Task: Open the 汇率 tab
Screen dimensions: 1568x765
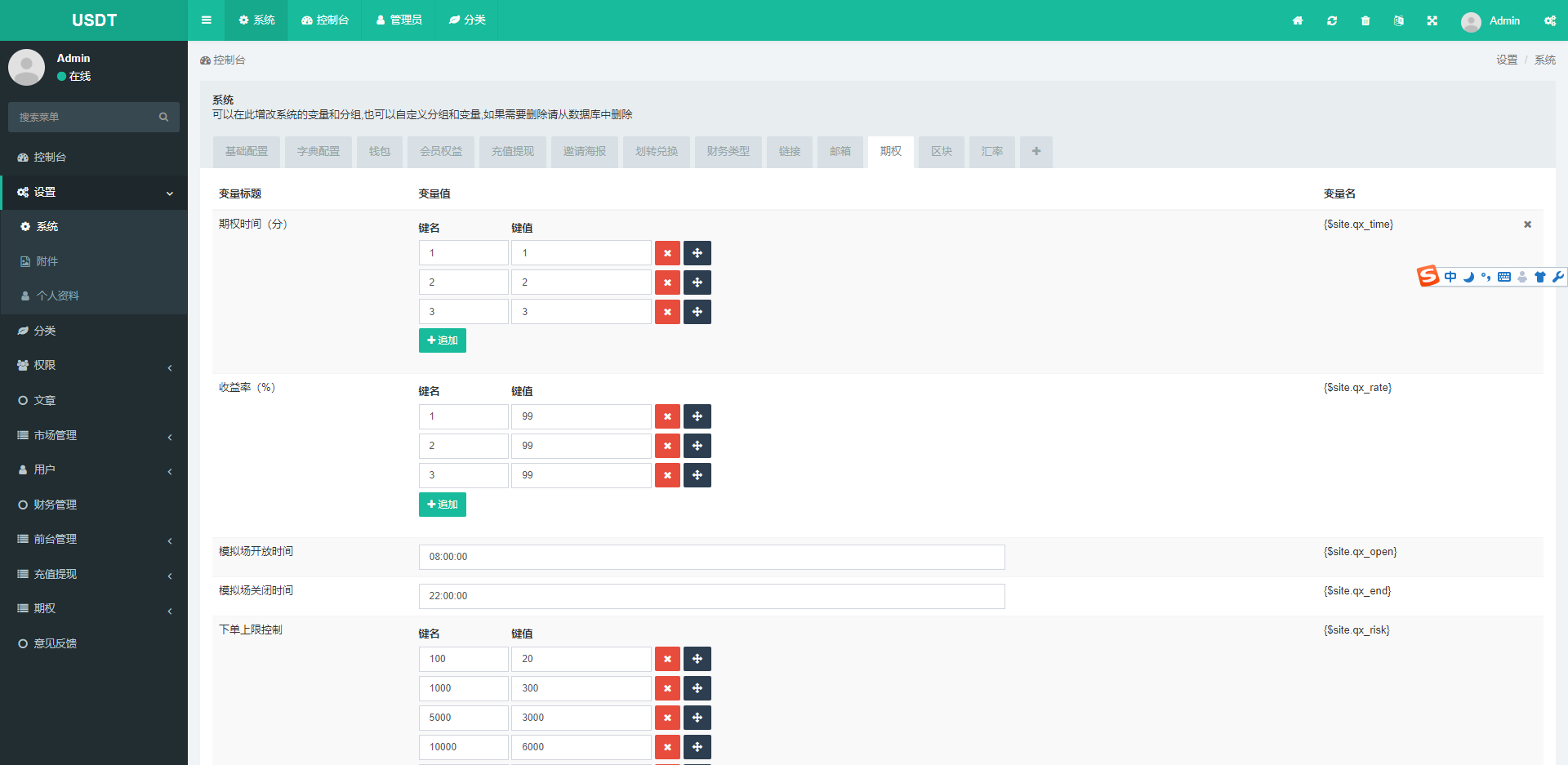Action: [991, 152]
